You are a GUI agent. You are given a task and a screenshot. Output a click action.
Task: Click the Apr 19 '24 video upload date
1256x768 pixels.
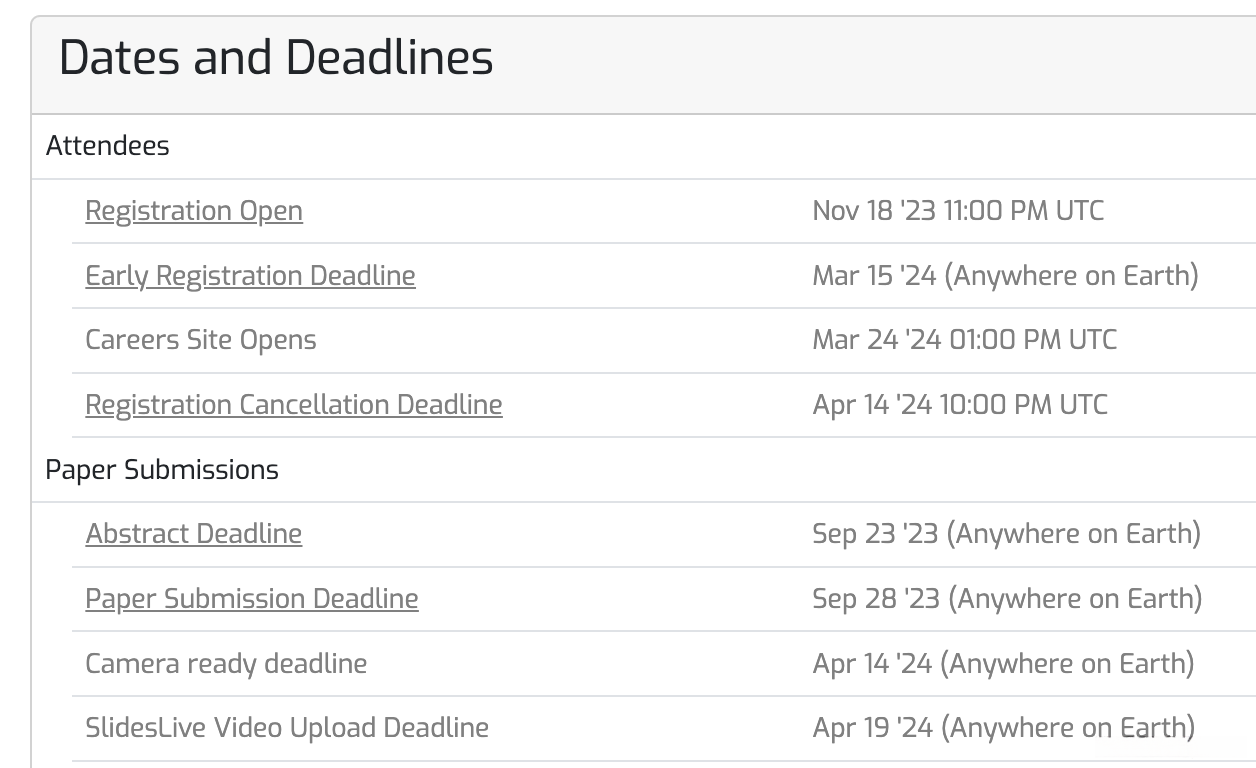872,728
